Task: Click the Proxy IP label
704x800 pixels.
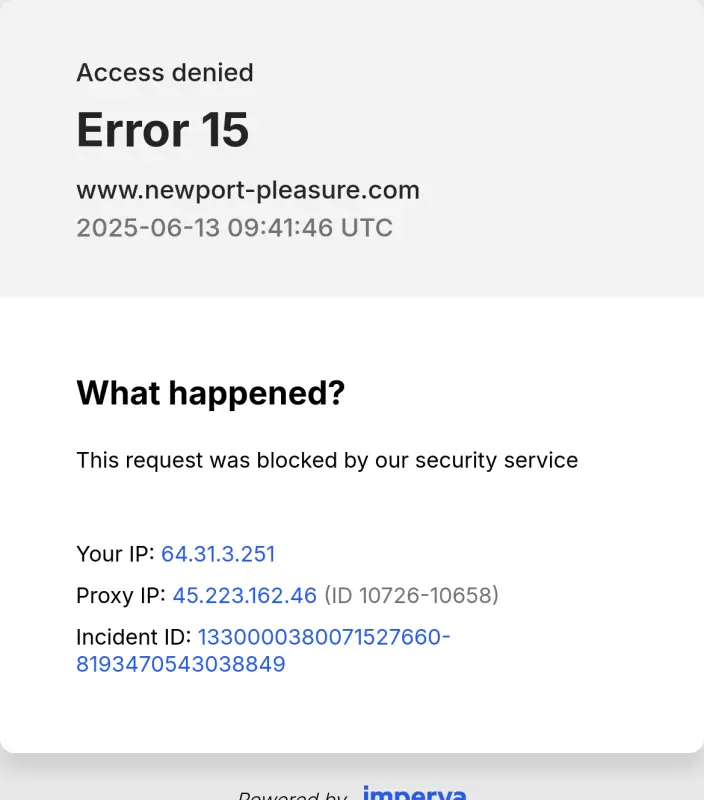Action: click(121, 595)
